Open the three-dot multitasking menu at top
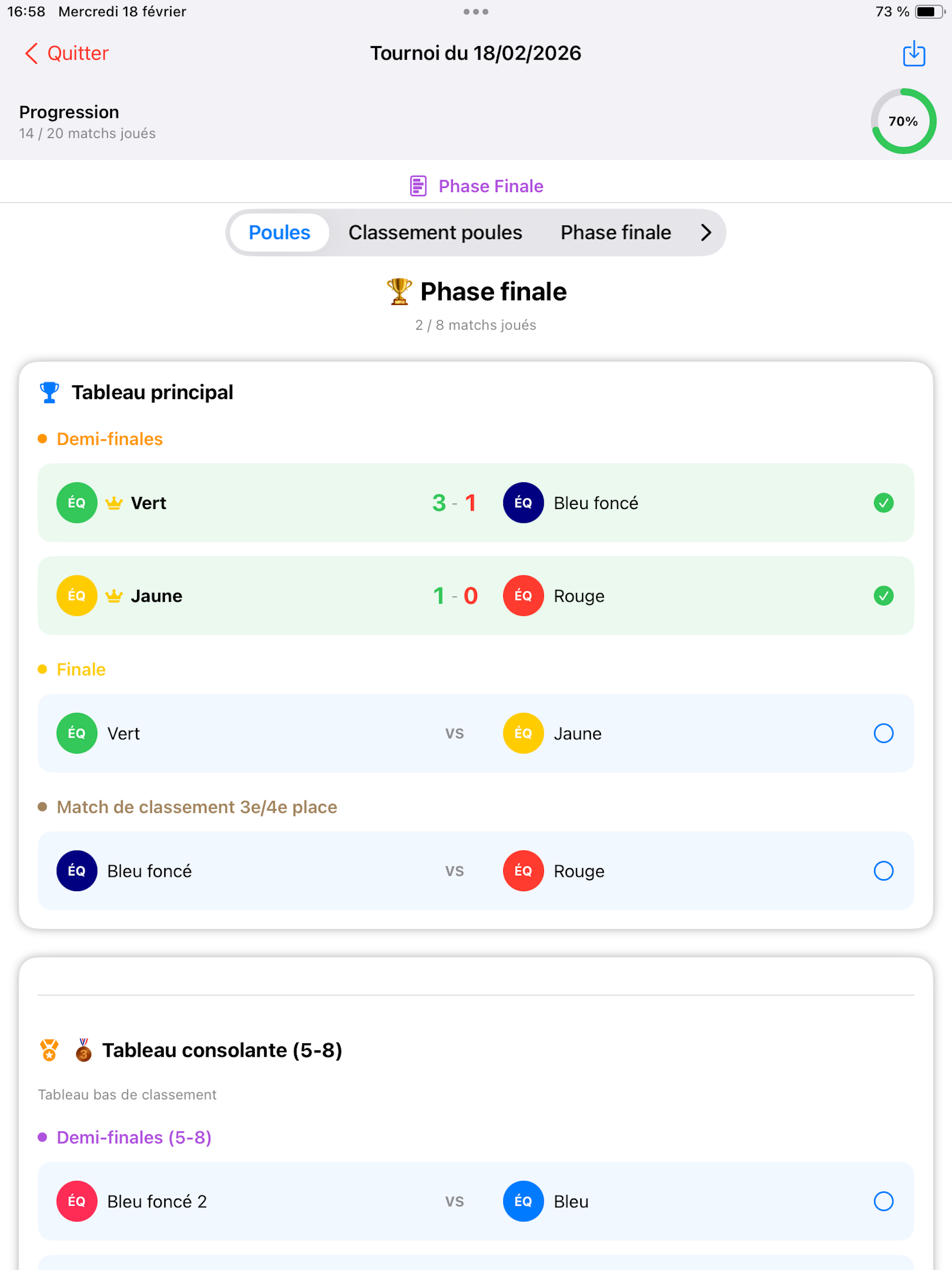Screen dimensions: 952x1270 pos(476,12)
